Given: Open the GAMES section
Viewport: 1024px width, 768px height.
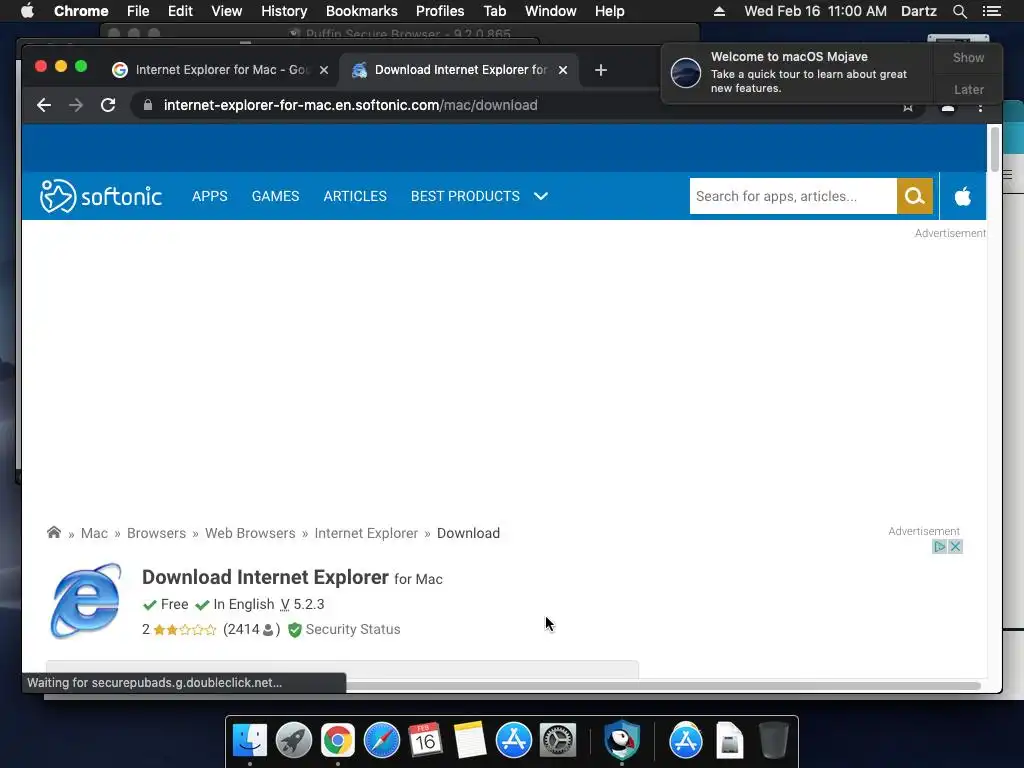Looking at the screenshot, I should (276, 196).
